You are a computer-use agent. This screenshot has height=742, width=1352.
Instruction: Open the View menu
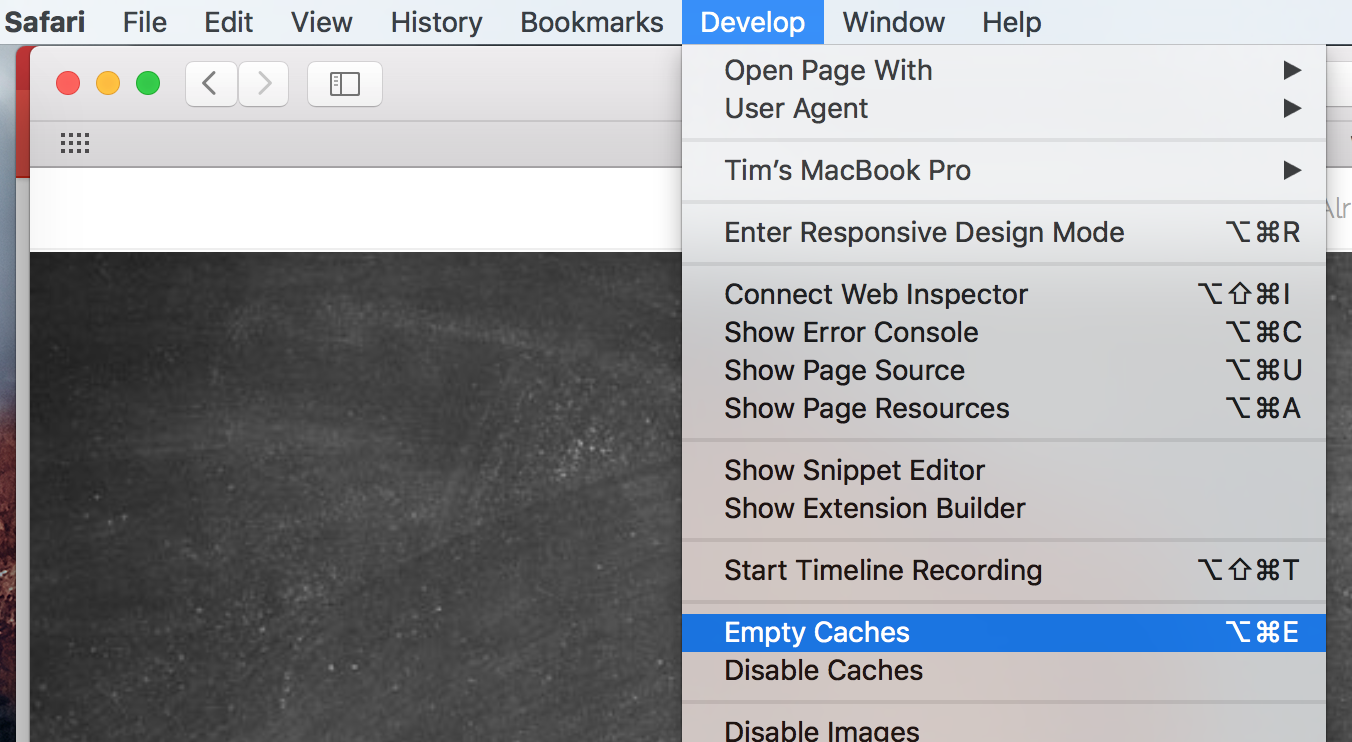tap(322, 22)
